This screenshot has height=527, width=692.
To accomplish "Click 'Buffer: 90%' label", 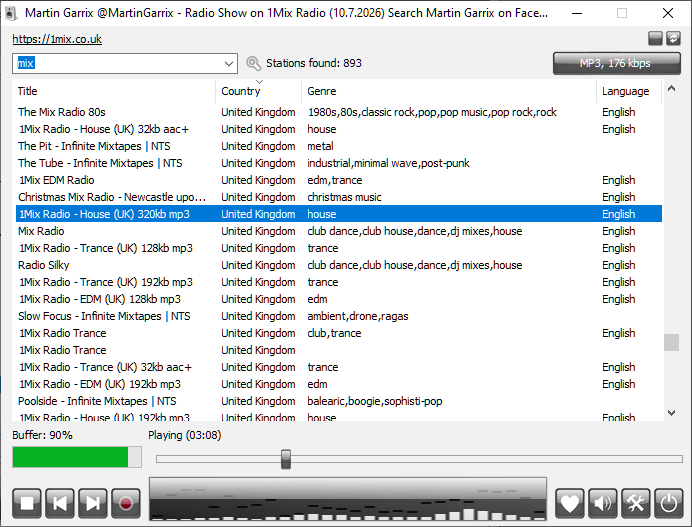I will pyautogui.click(x=42, y=435).
